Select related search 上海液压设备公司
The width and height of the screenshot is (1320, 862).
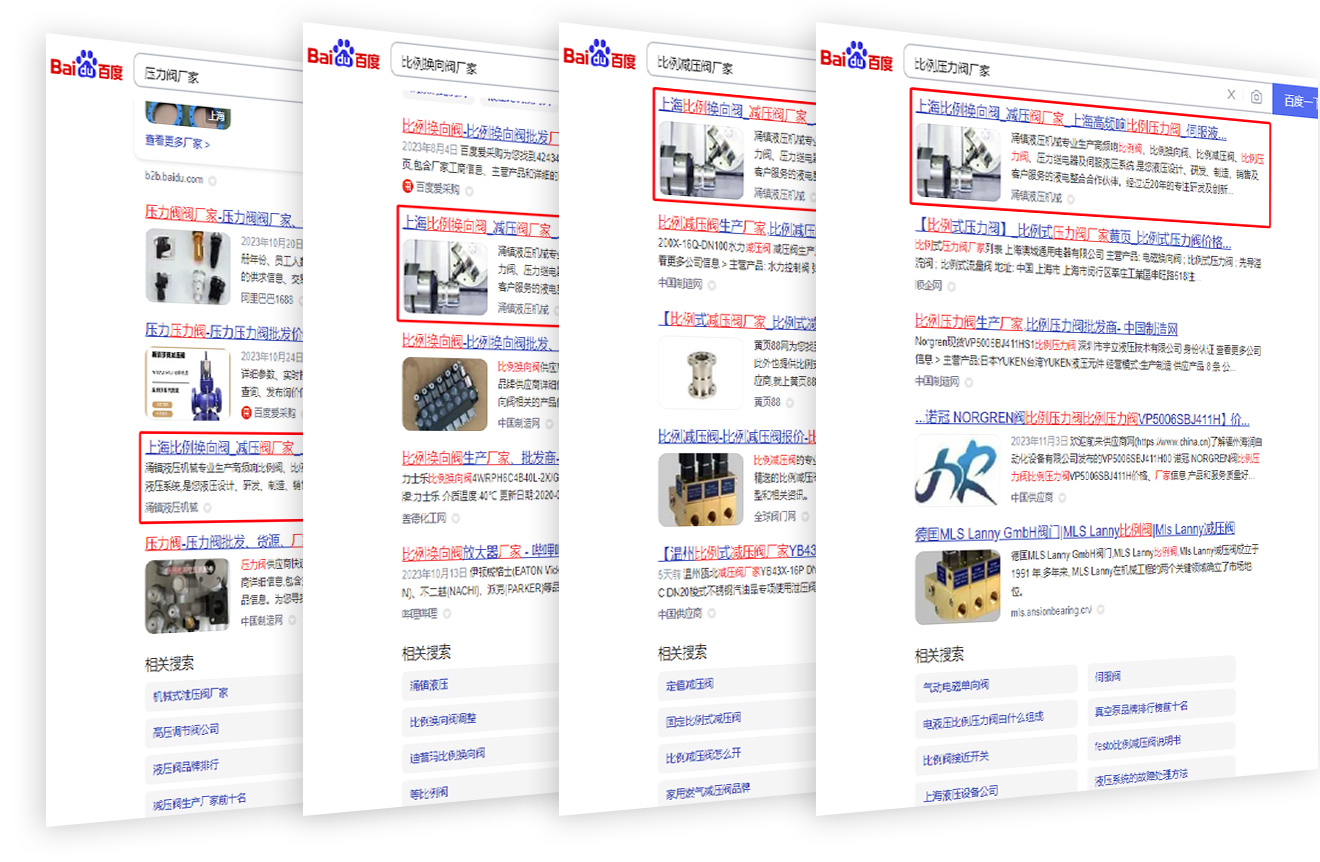(996, 791)
